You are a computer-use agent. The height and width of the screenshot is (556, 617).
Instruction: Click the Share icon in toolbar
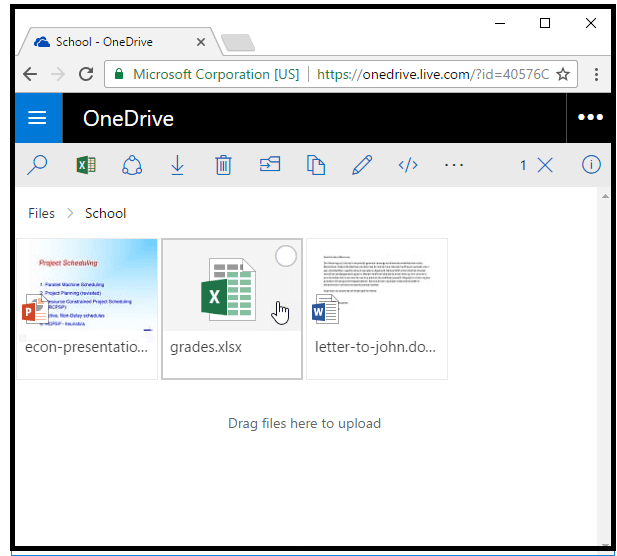point(132,165)
